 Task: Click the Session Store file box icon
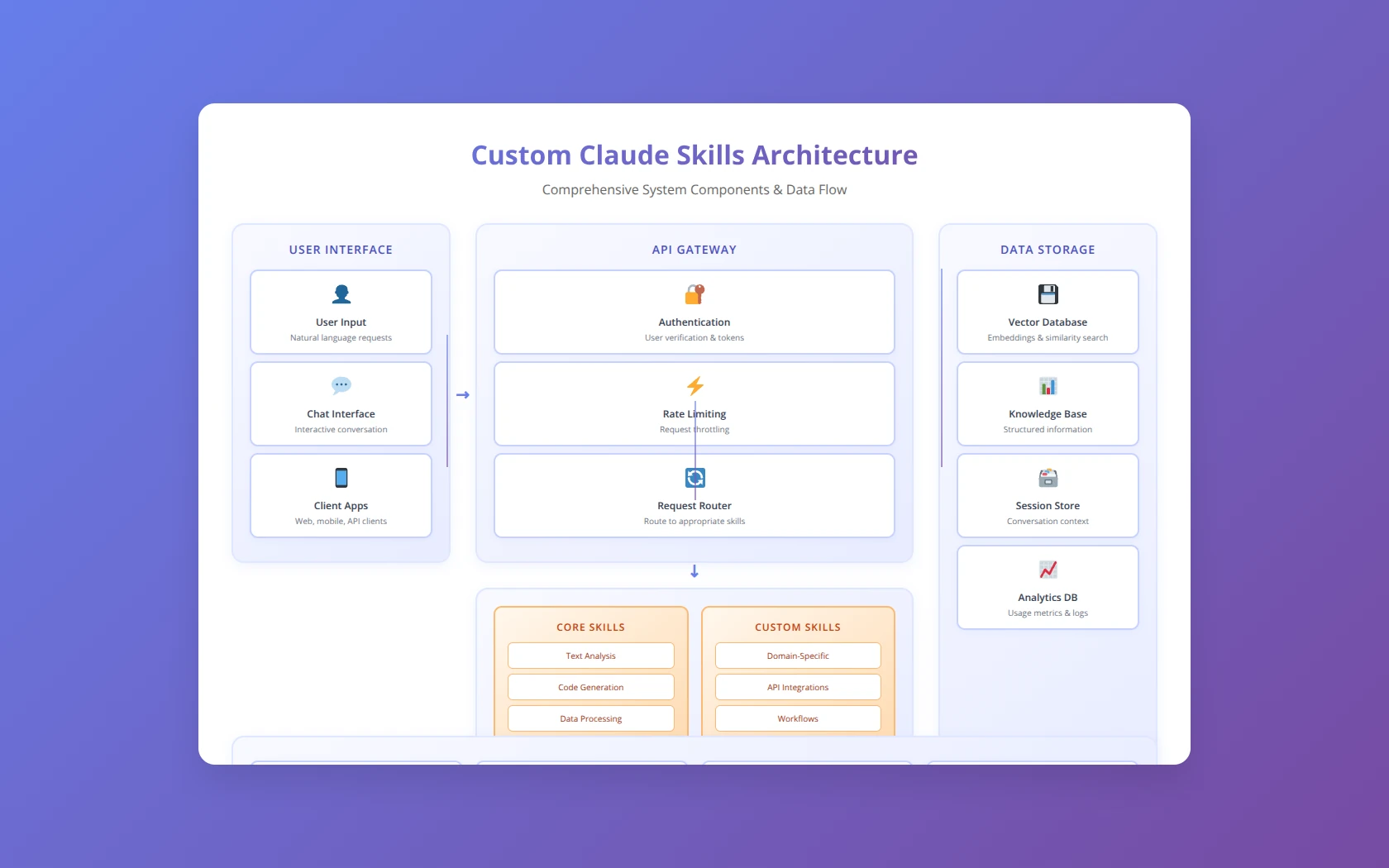pyautogui.click(x=1048, y=478)
